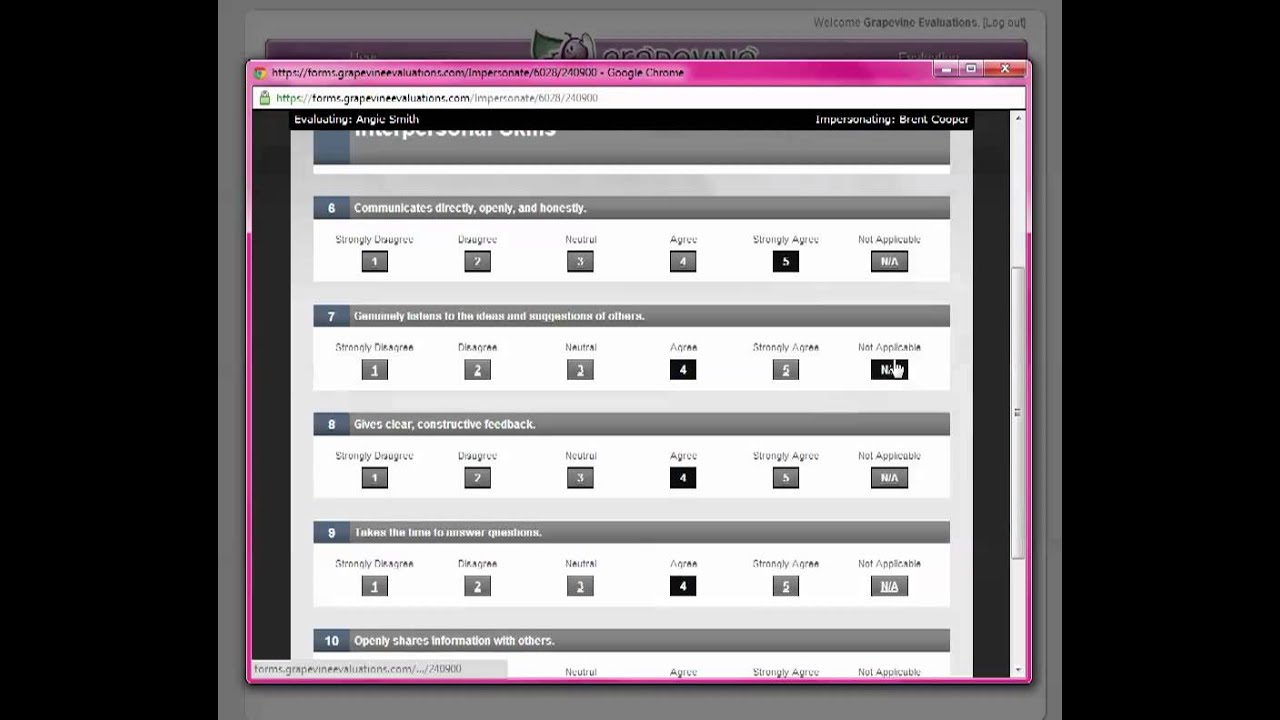Screen dimensions: 1280x720
Task: Mark question 6 as N/A
Action: [889, 262]
